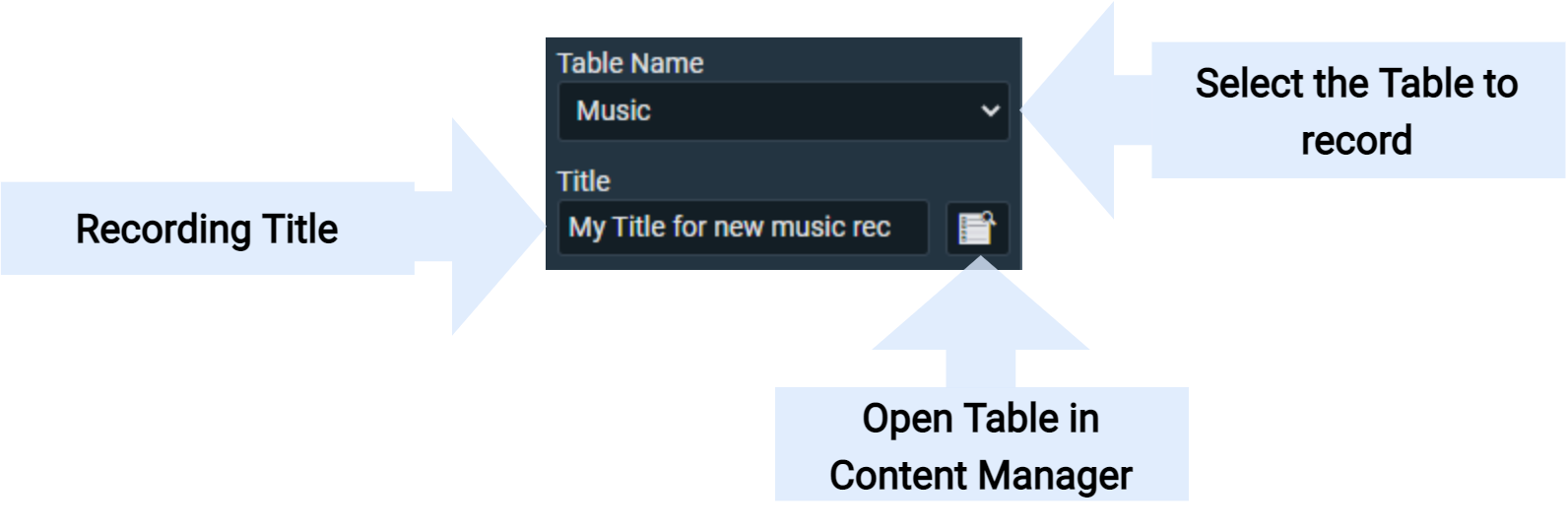This screenshot has width=1568, height=532.
Task: Click the "Select the Table to" callout line
Action: 1356,85
